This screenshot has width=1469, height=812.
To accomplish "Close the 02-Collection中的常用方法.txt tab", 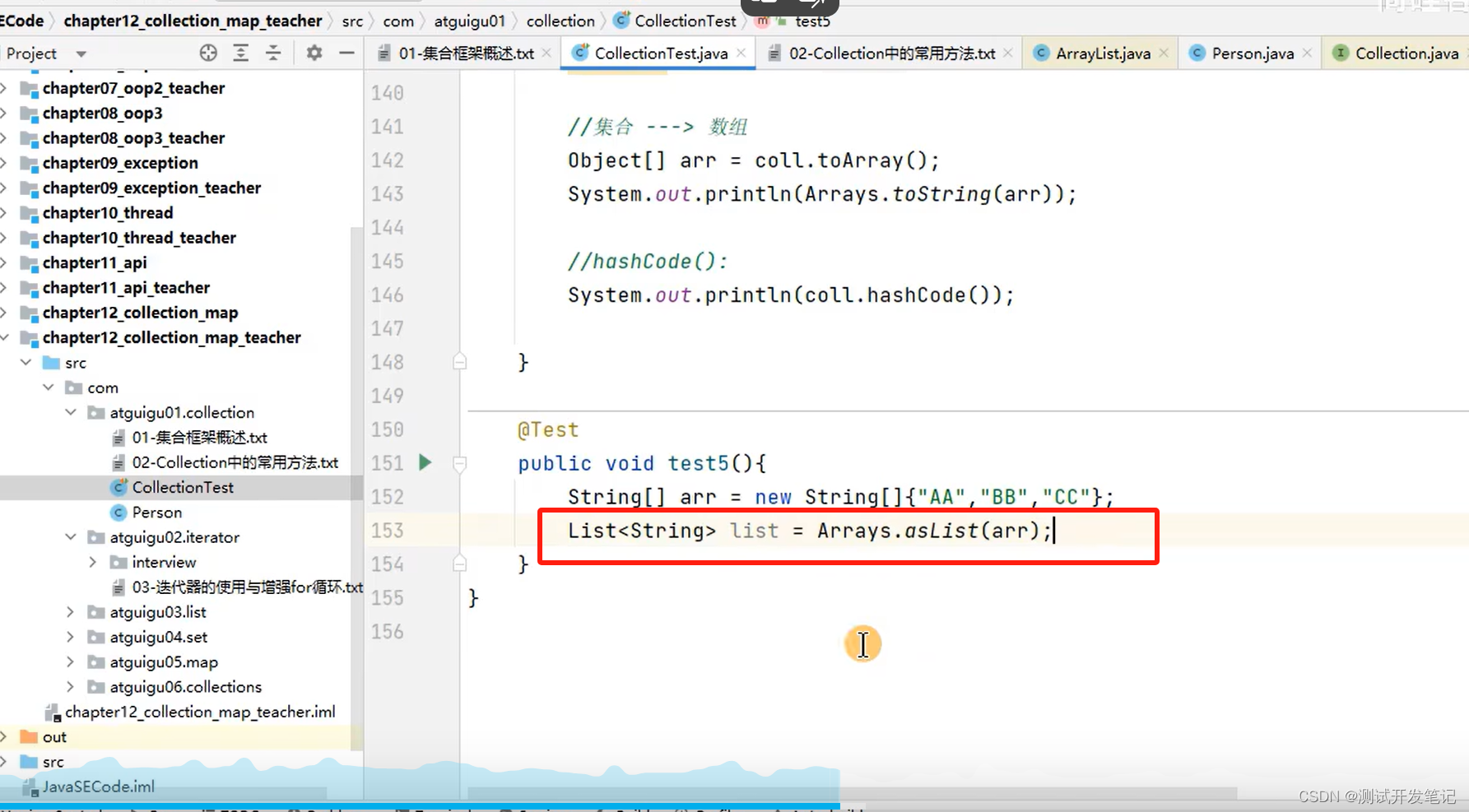I will pyautogui.click(x=1008, y=53).
